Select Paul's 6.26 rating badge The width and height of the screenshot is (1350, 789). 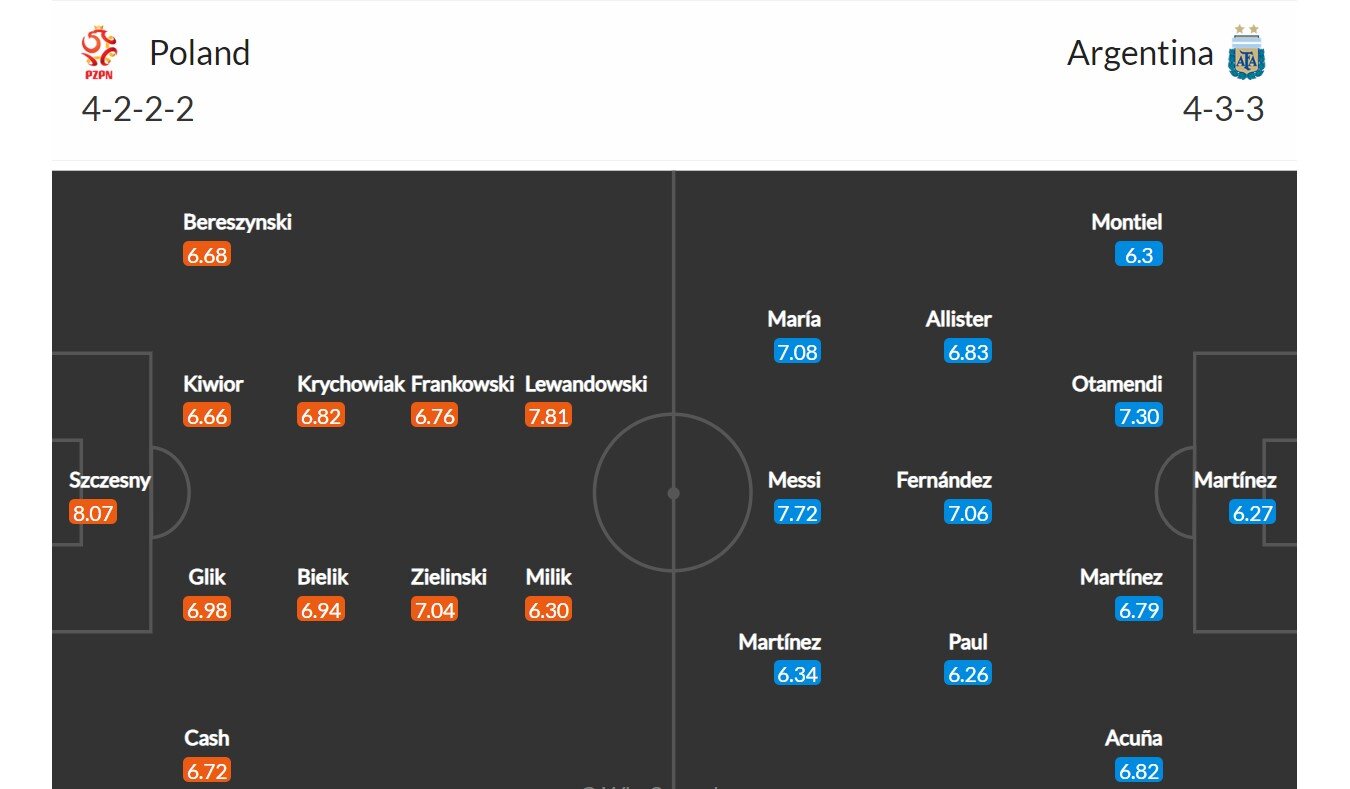[968, 674]
